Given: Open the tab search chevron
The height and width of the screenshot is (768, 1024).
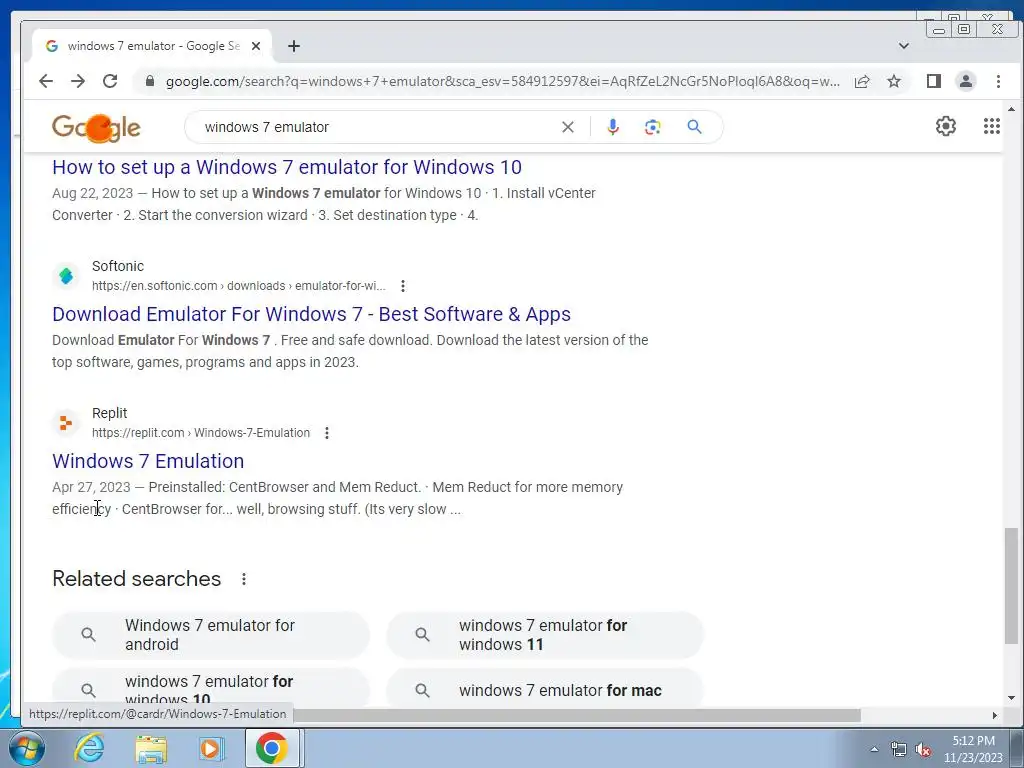Looking at the screenshot, I should click(904, 46).
